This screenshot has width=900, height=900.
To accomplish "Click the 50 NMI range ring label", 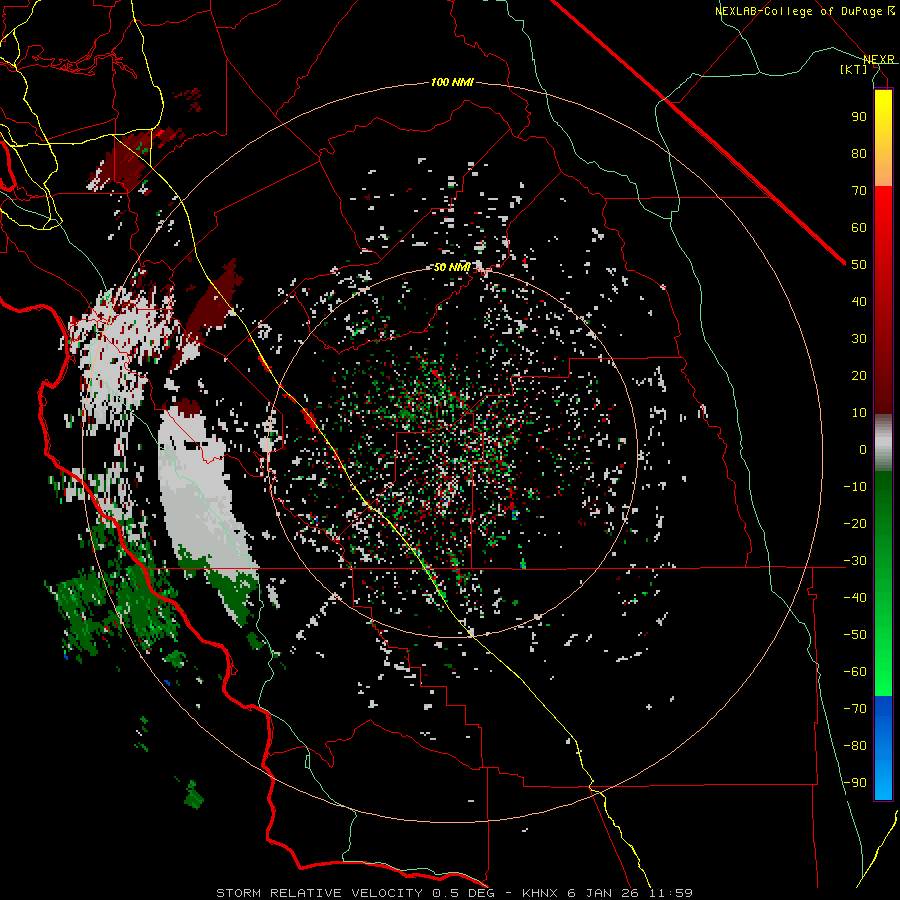I will (452, 267).
